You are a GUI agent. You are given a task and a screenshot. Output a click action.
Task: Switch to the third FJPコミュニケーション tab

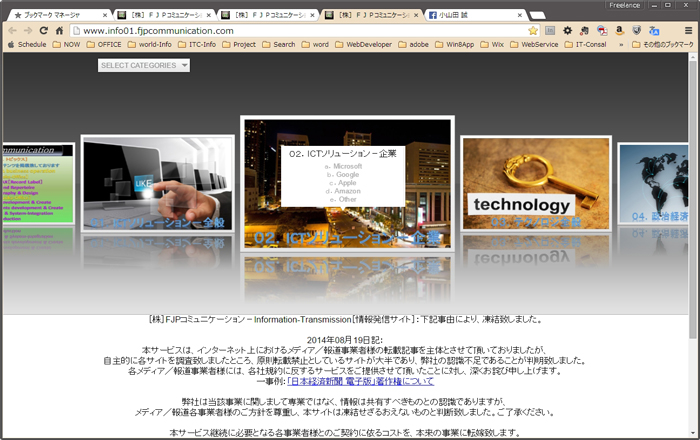tap(268, 15)
